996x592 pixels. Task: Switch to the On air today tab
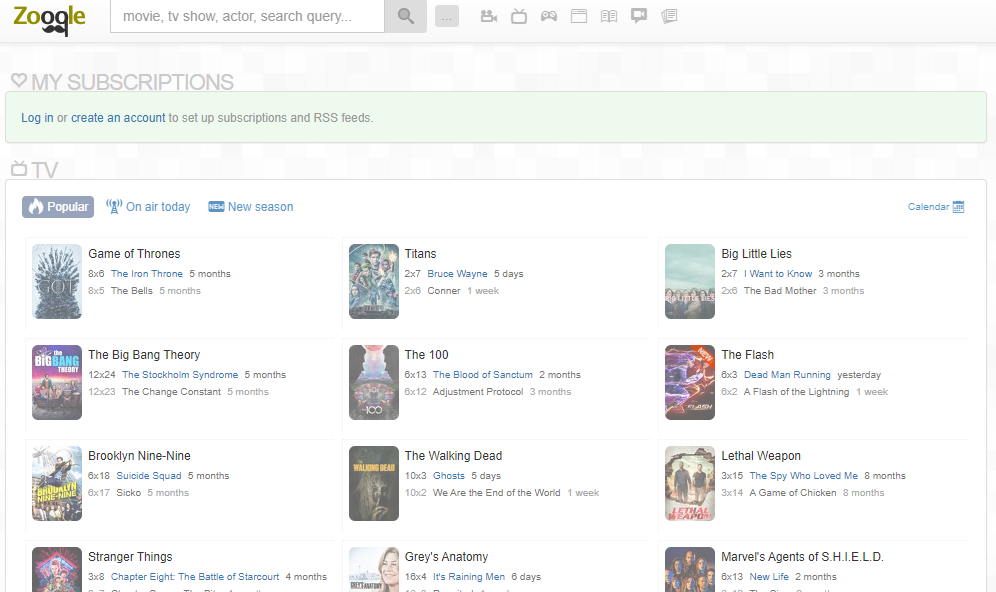[x=148, y=206]
